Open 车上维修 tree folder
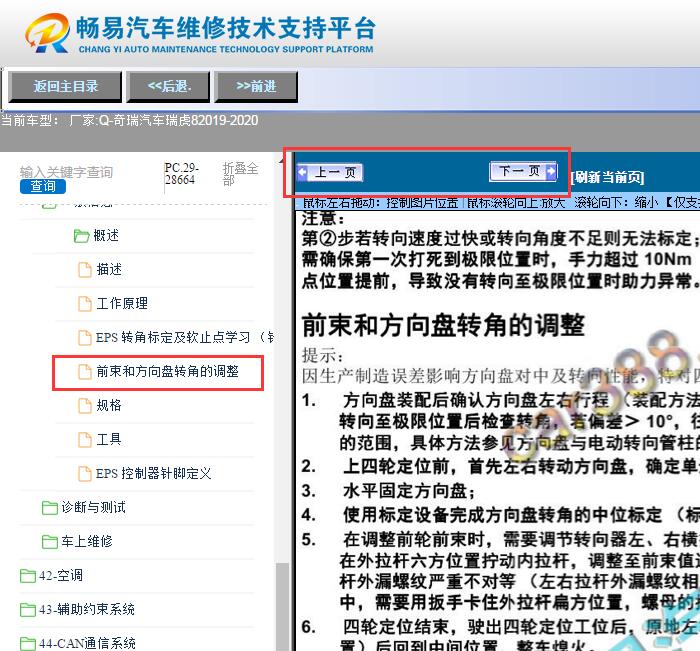The image size is (700, 651). (87, 541)
